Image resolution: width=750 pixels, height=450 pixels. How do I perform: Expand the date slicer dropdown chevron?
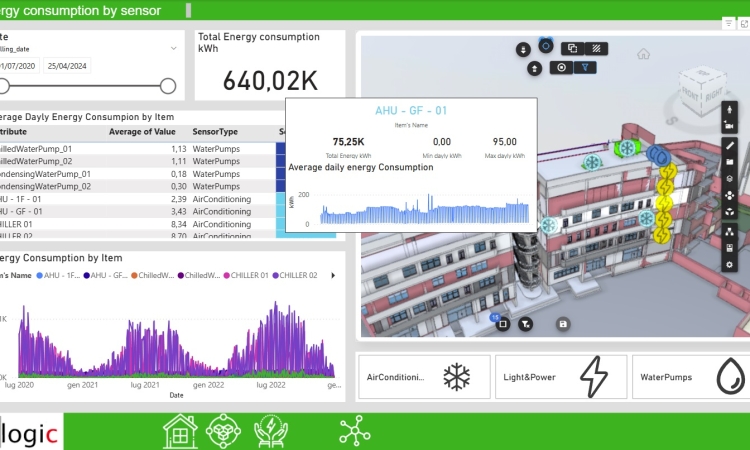[173, 48]
